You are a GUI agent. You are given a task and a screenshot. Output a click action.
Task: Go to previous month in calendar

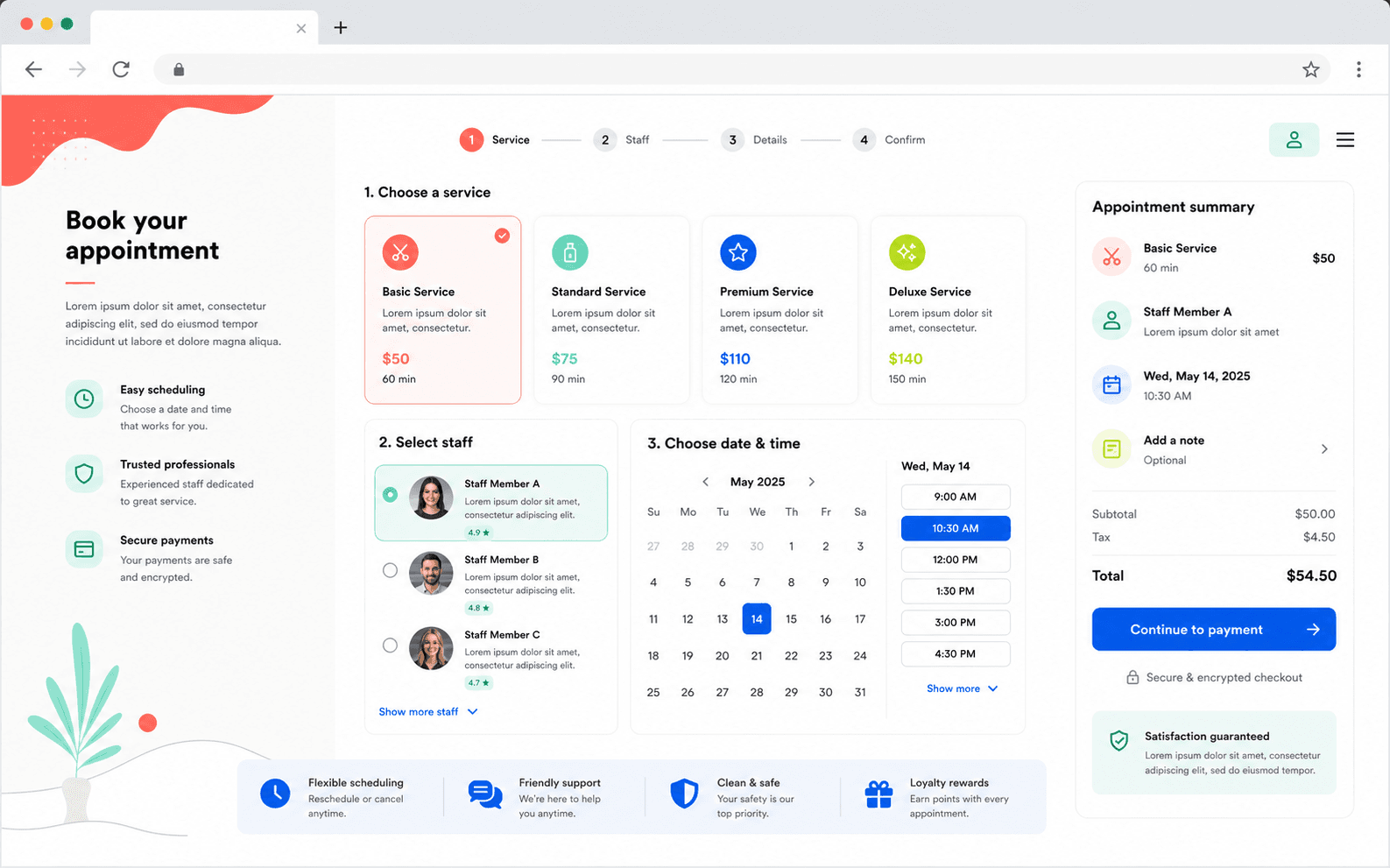click(x=705, y=482)
